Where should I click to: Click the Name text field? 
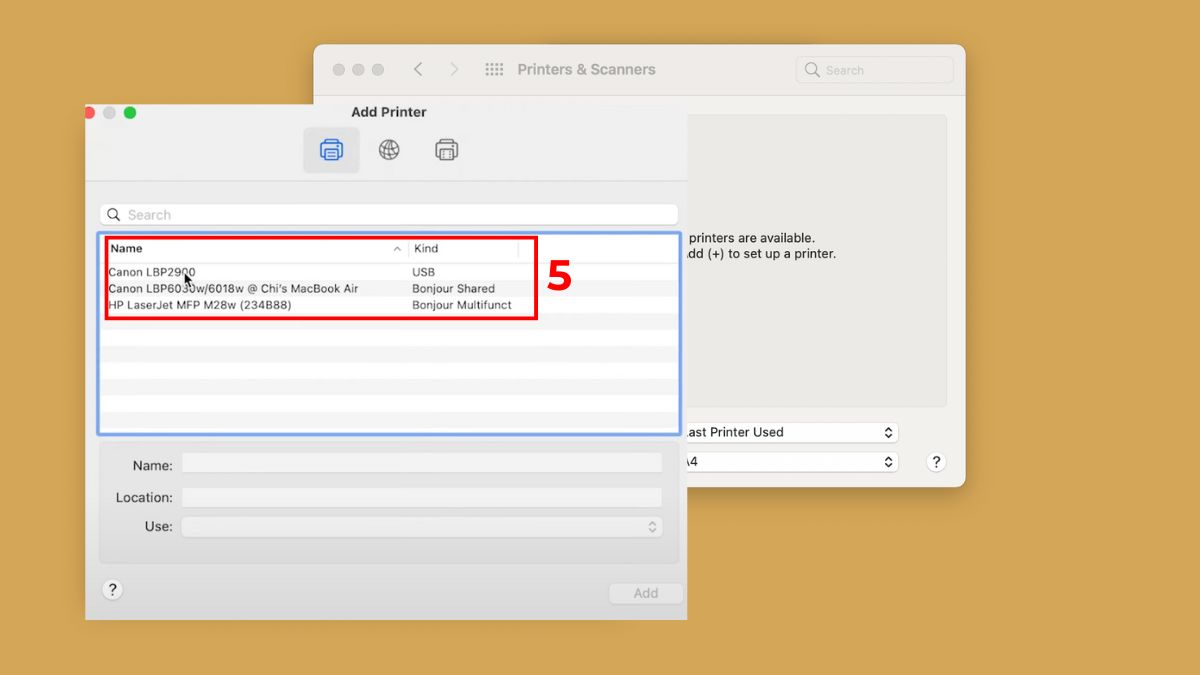(x=422, y=463)
